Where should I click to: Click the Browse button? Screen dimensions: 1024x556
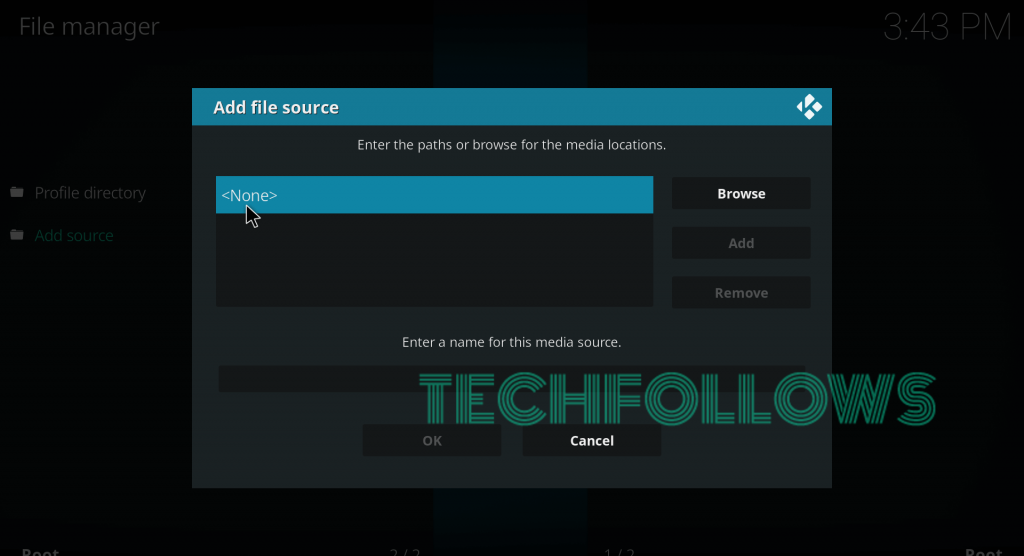tap(741, 193)
